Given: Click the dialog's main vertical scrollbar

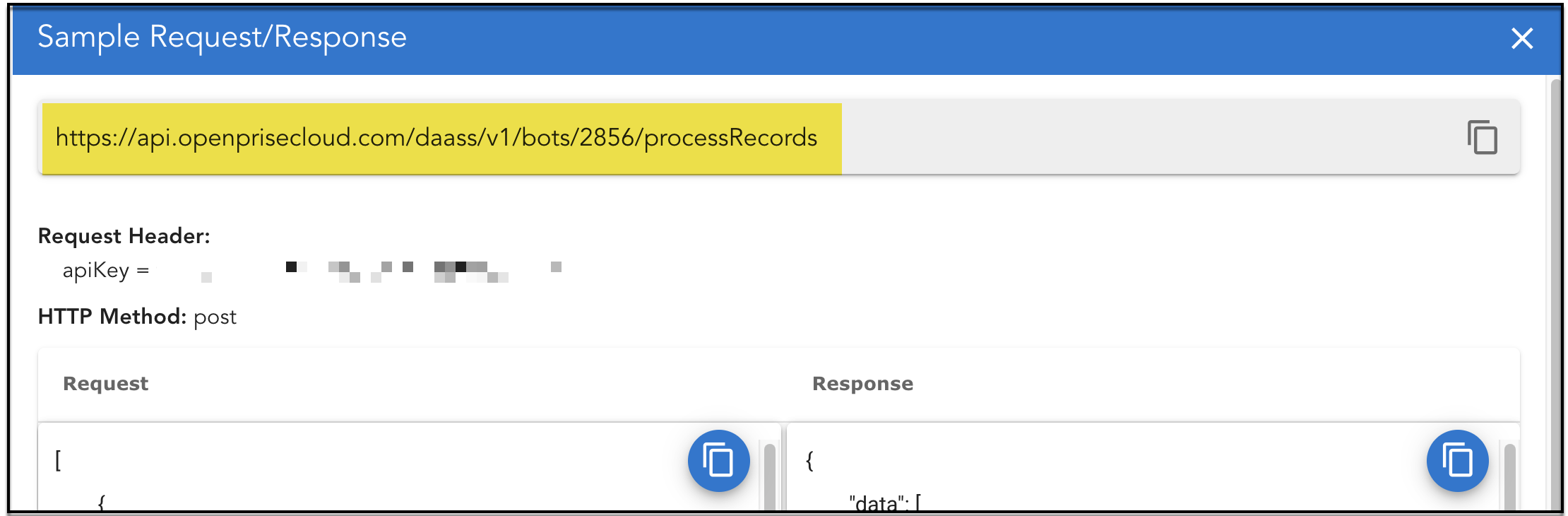Looking at the screenshot, I should (x=1555, y=283).
